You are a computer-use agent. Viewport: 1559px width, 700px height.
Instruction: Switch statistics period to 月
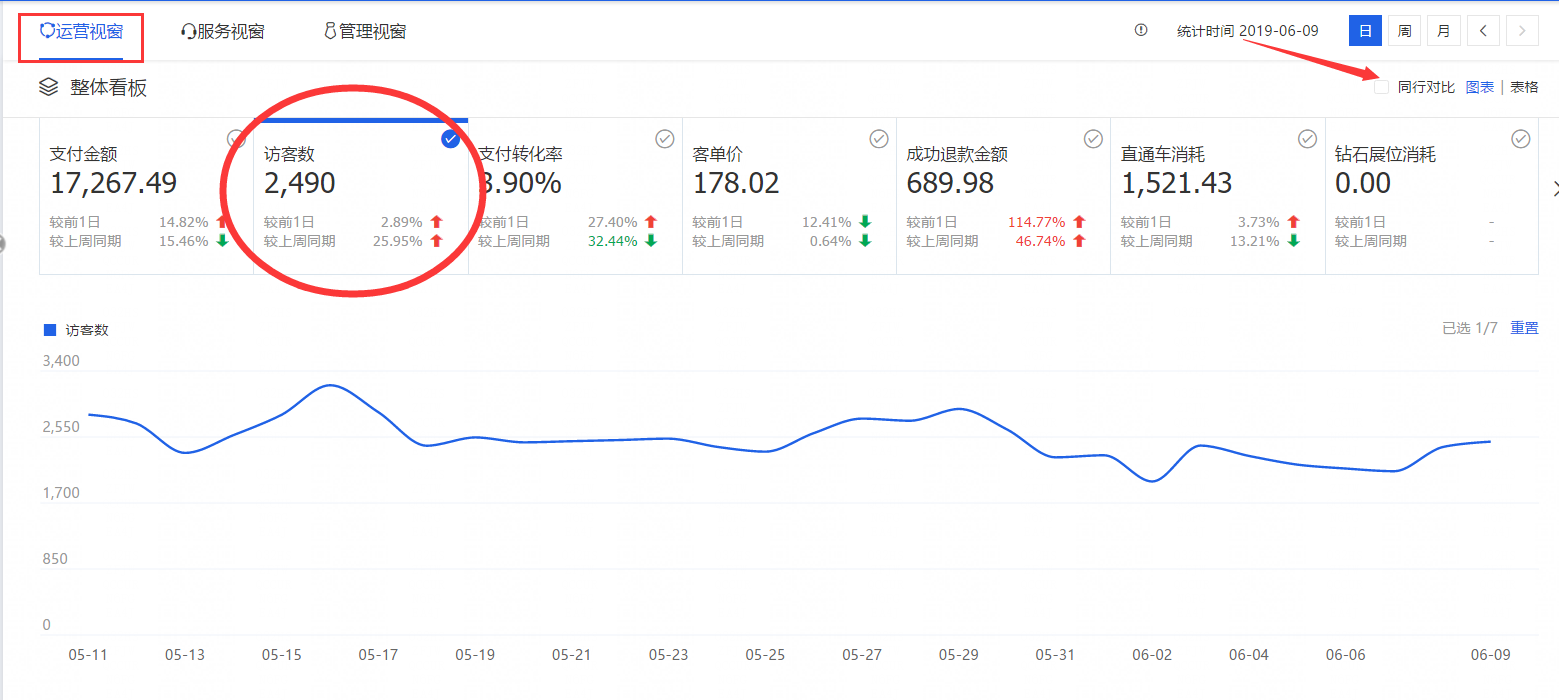pyautogui.click(x=1443, y=31)
